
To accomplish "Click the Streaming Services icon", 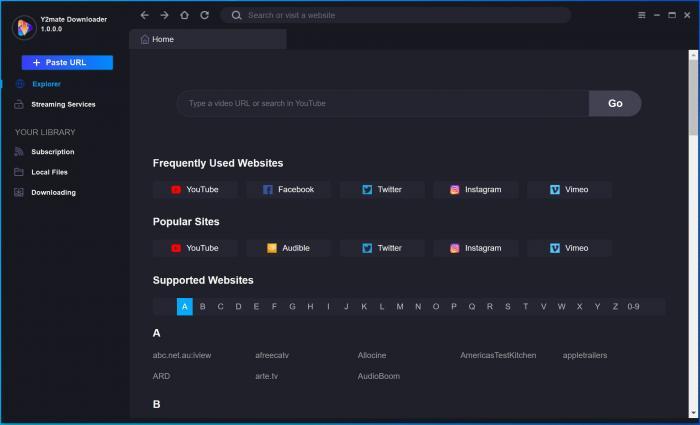I will tap(19, 104).
